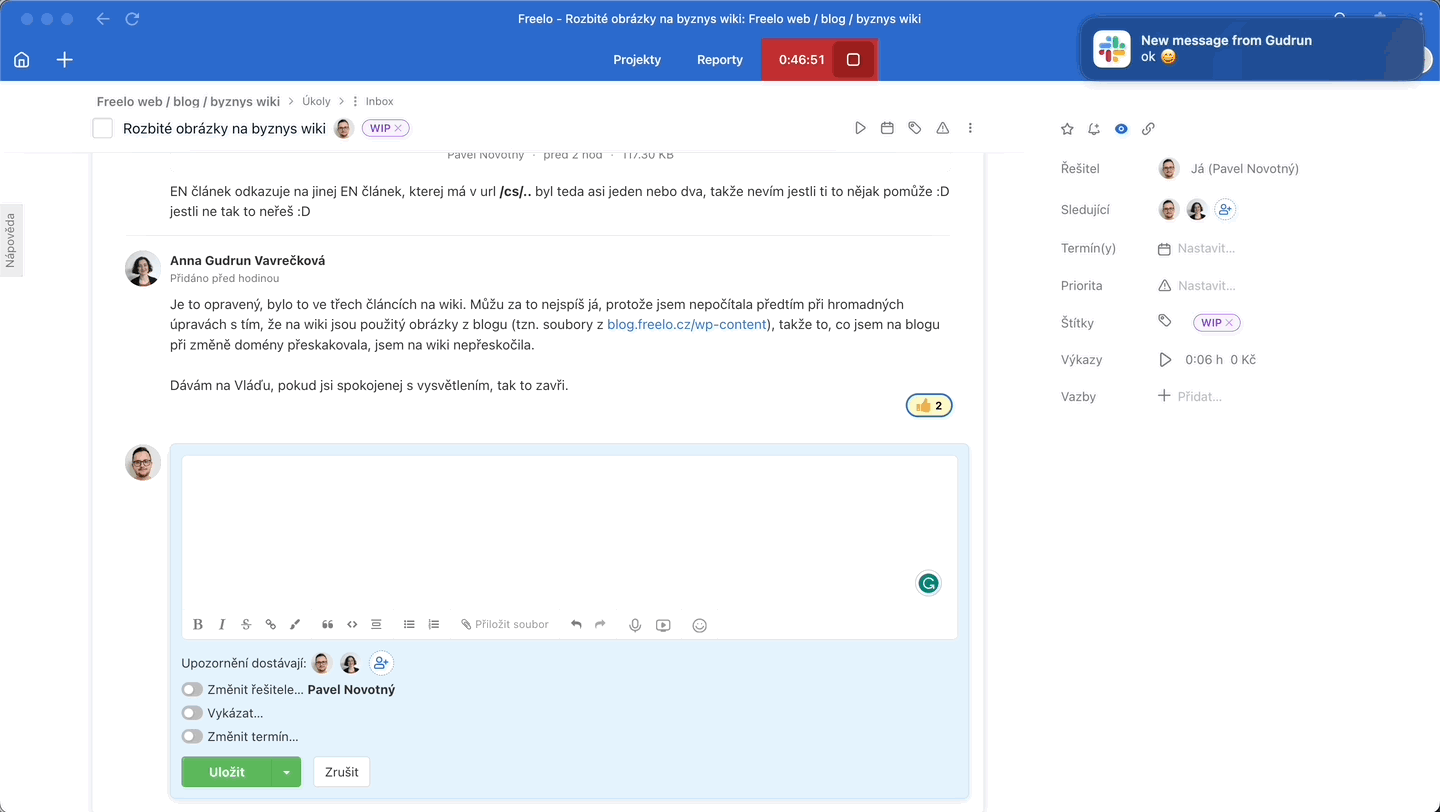Insert a code block with the angle brackets icon
1440x812 pixels.
352,625
